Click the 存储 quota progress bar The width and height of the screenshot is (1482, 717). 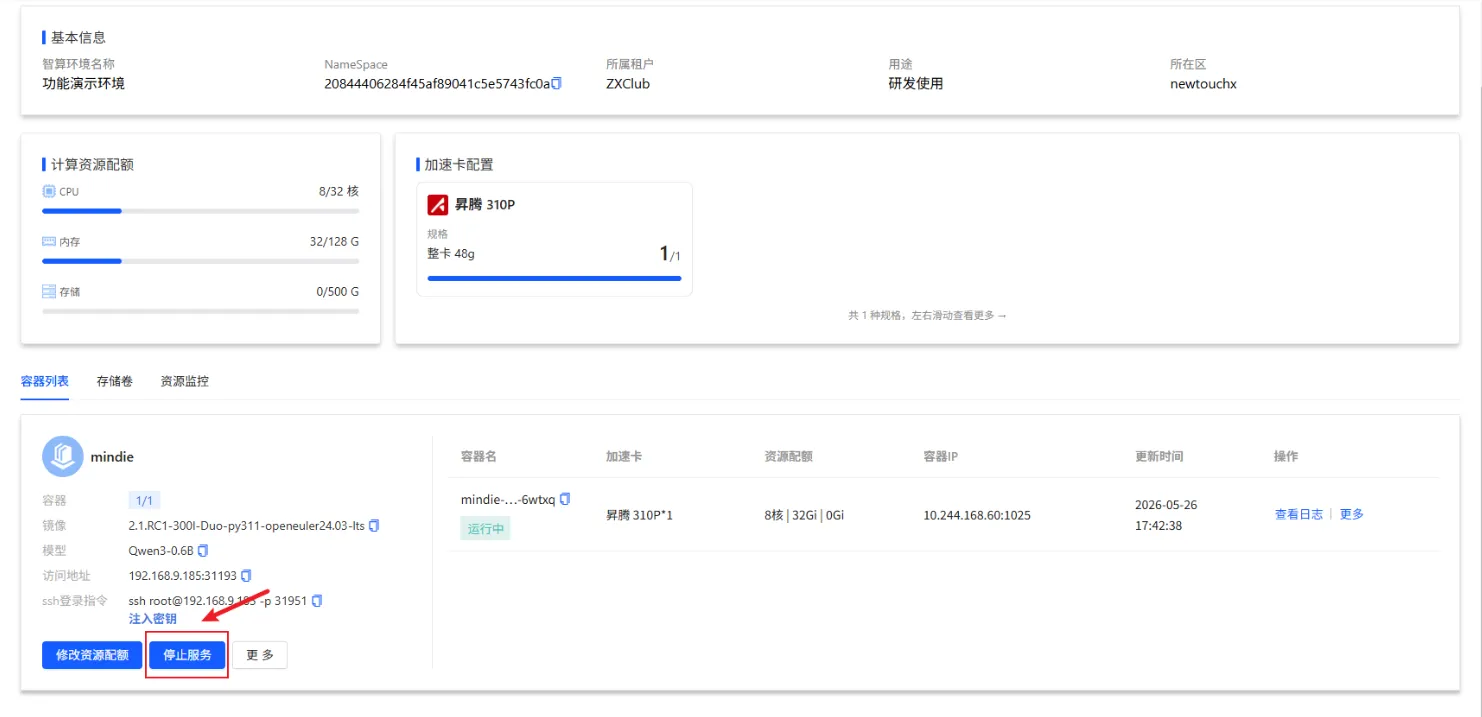[200, 311]
